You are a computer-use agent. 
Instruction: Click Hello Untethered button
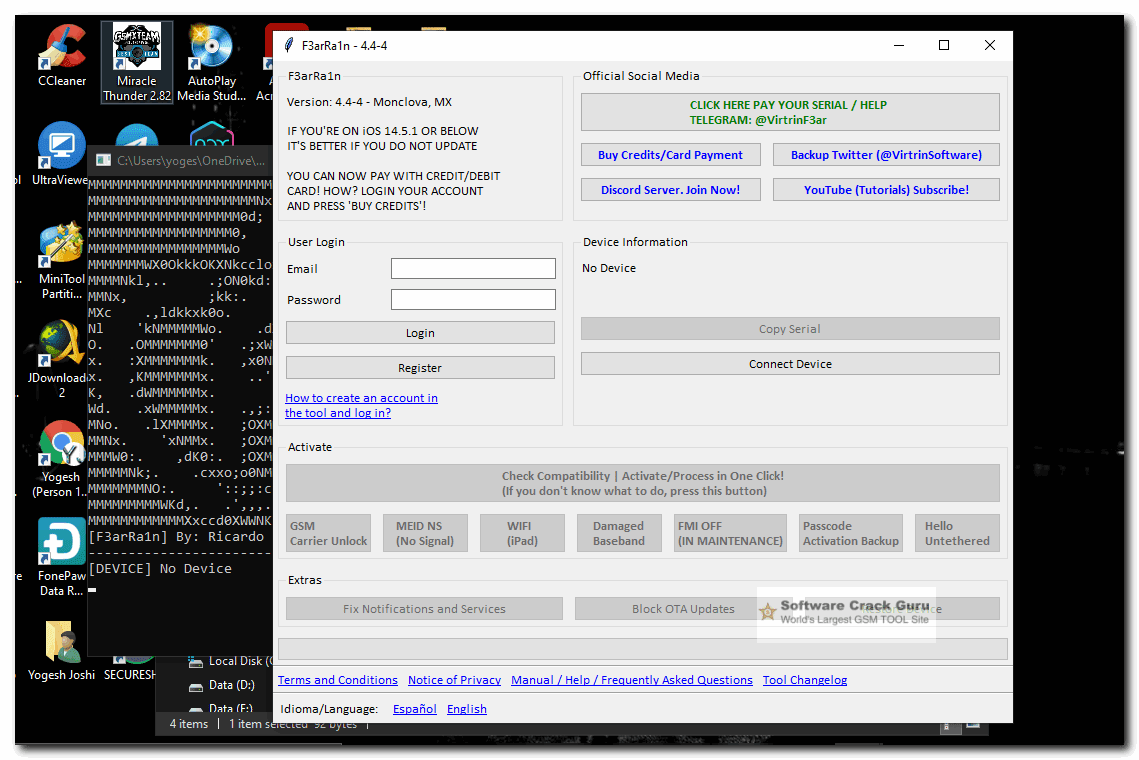pyautogui.click(x=957, y=533)
